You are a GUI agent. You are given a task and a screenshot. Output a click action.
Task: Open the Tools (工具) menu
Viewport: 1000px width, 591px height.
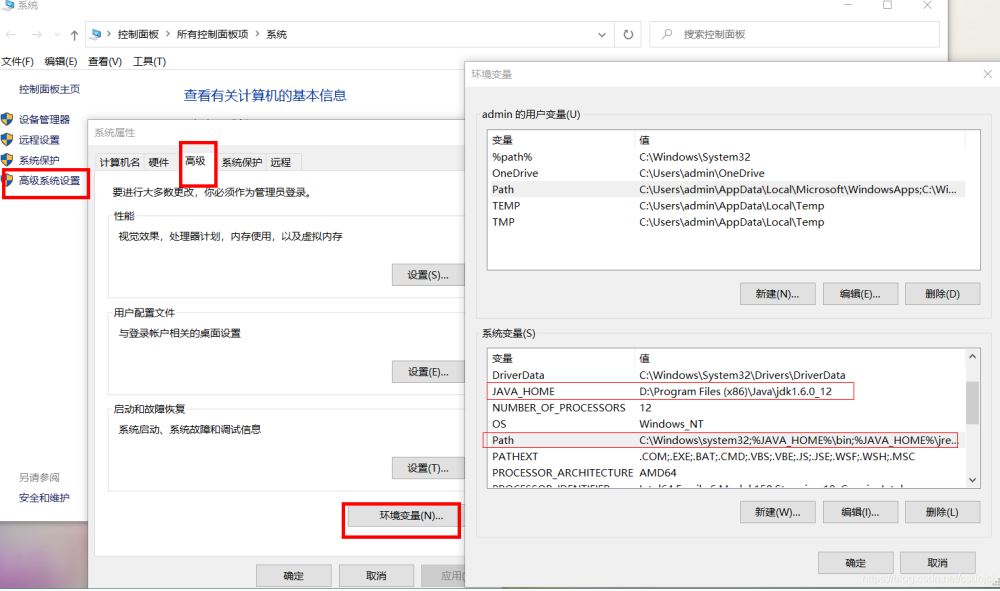(149, 62)
